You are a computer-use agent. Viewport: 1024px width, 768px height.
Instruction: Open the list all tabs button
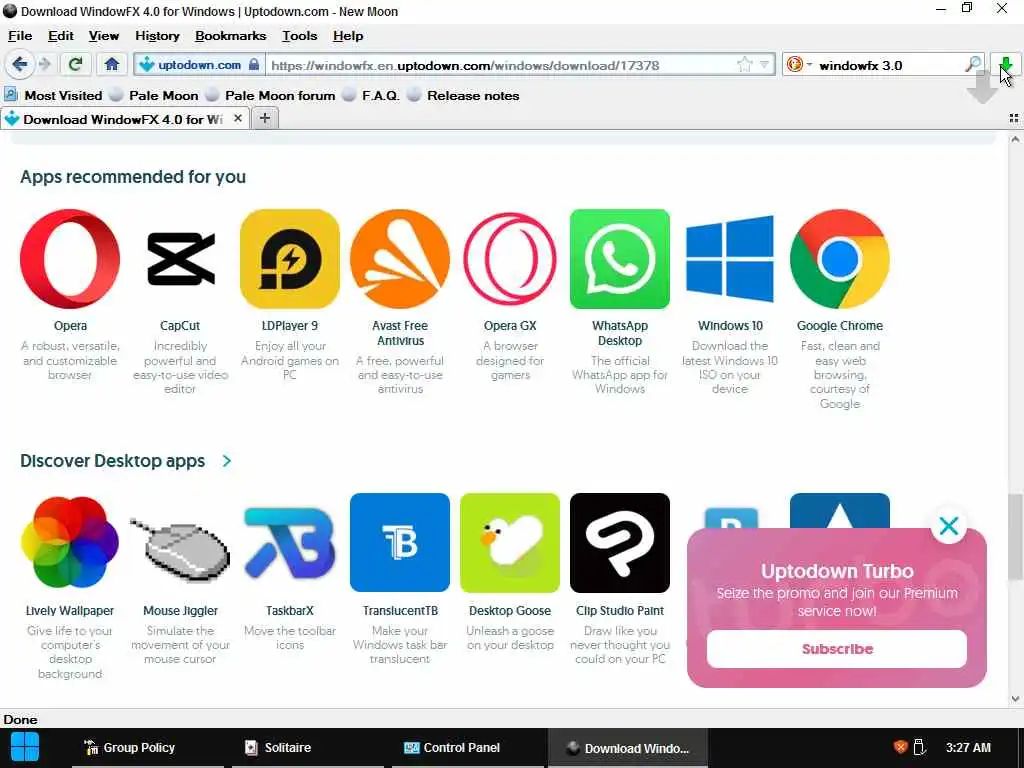1014,118
